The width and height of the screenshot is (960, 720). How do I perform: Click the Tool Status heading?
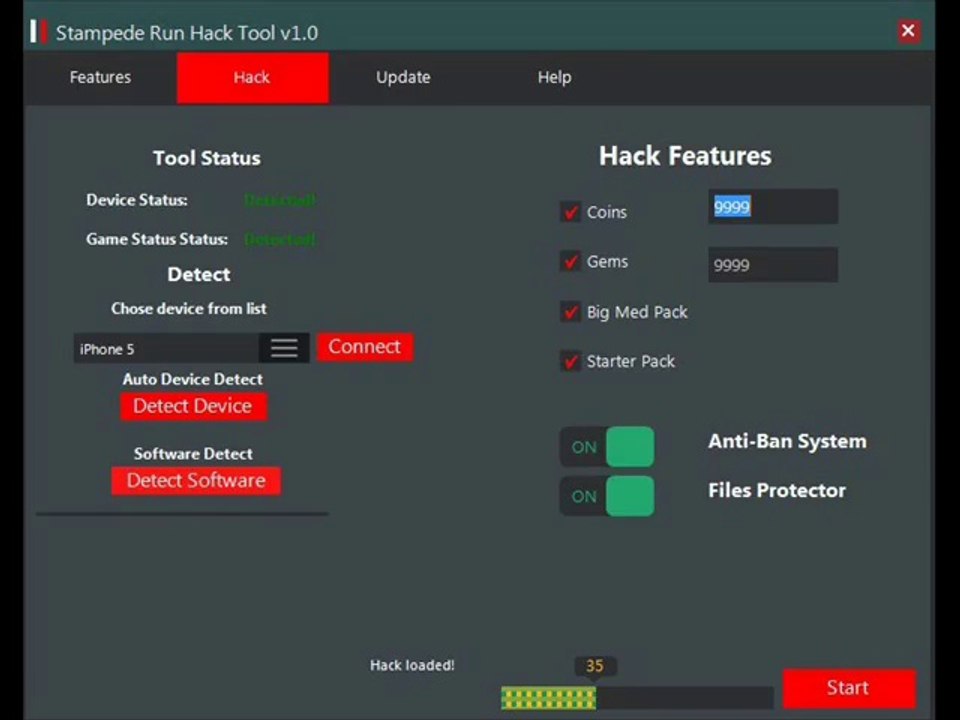[207, 158]
